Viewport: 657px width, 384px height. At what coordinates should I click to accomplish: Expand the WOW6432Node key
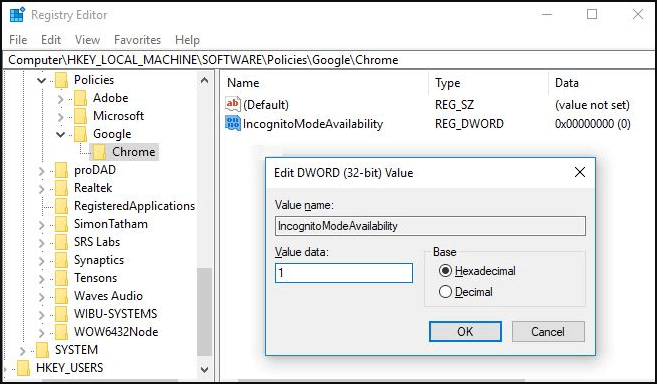click(x=41, y=333)
